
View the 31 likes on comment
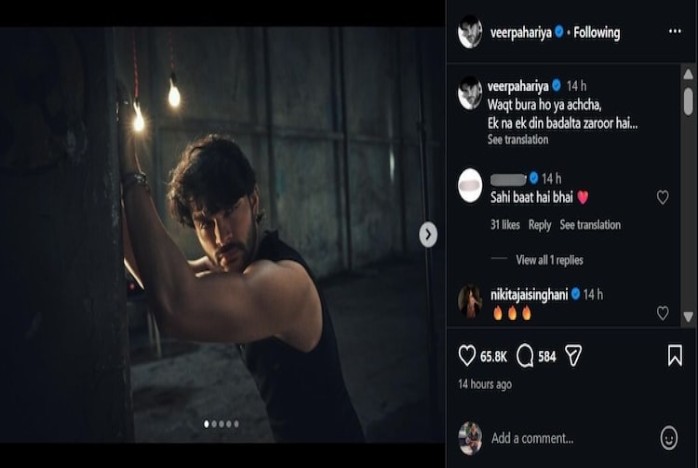pos(504,225)
